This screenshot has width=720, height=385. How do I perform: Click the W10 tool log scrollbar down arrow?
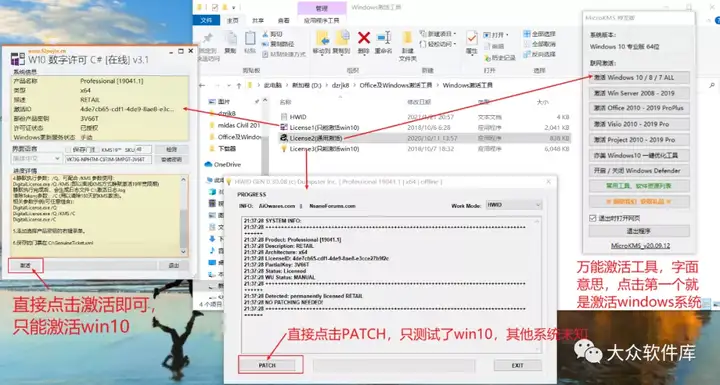184,252
